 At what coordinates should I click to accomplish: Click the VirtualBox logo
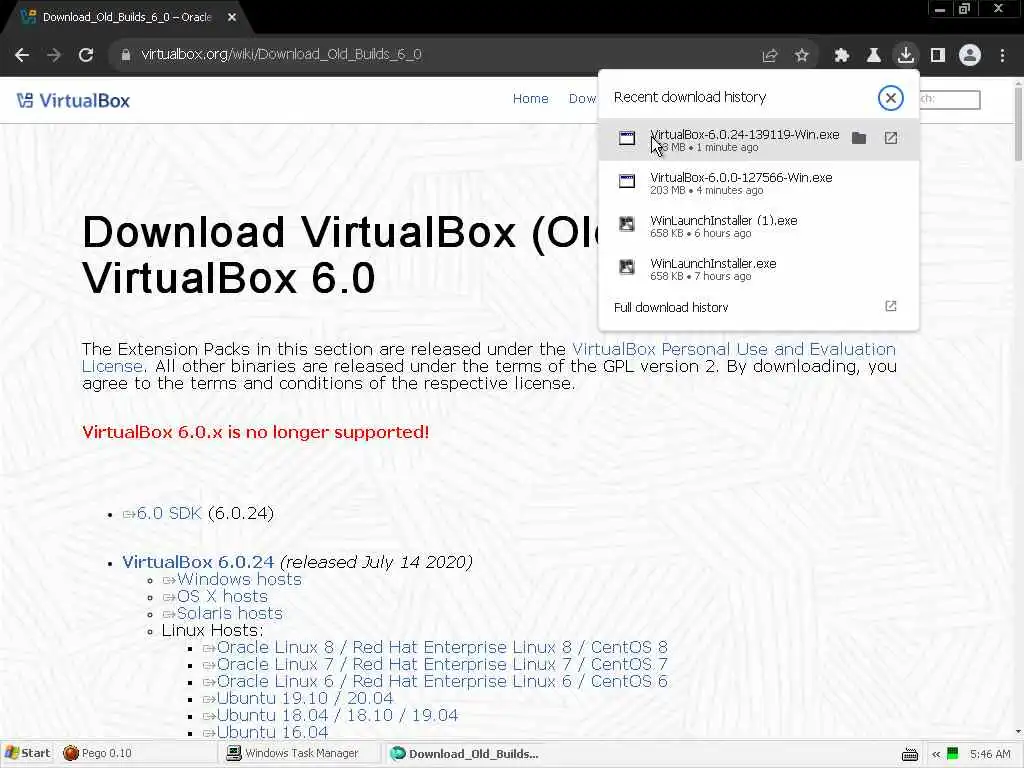[73, 101]
